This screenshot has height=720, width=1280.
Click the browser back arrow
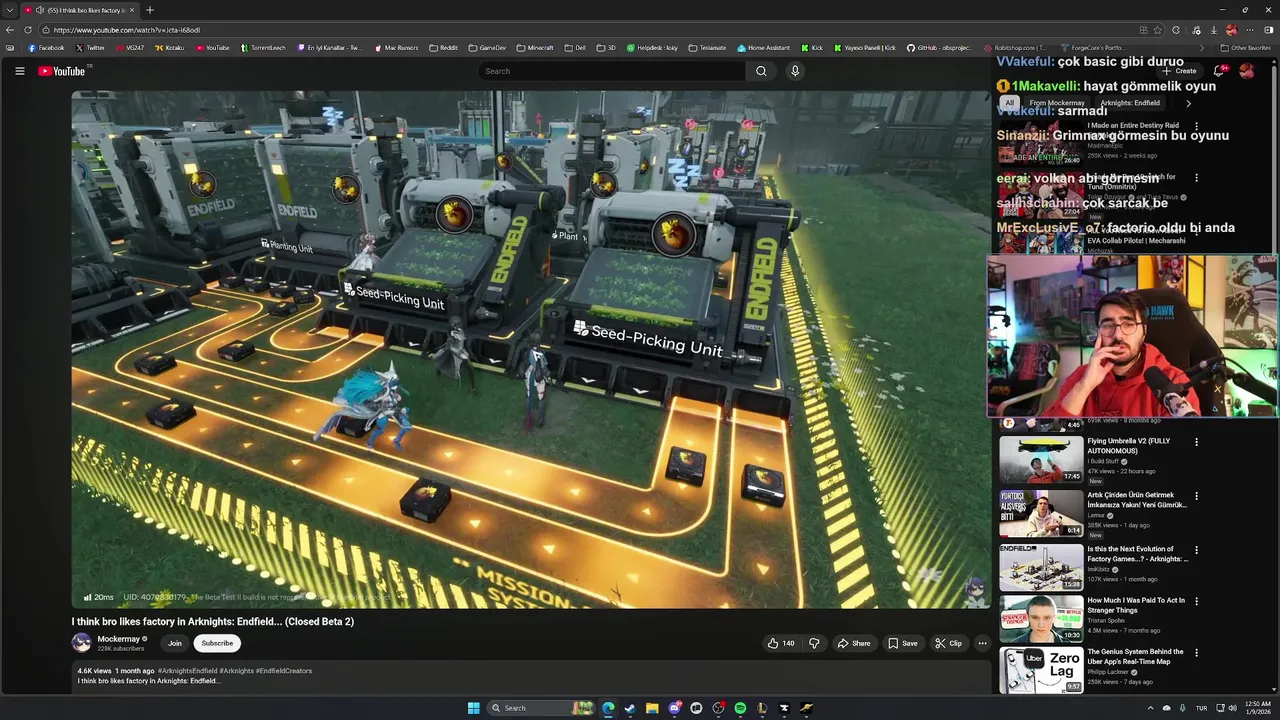pyautogui.click(x=10, y=30)
